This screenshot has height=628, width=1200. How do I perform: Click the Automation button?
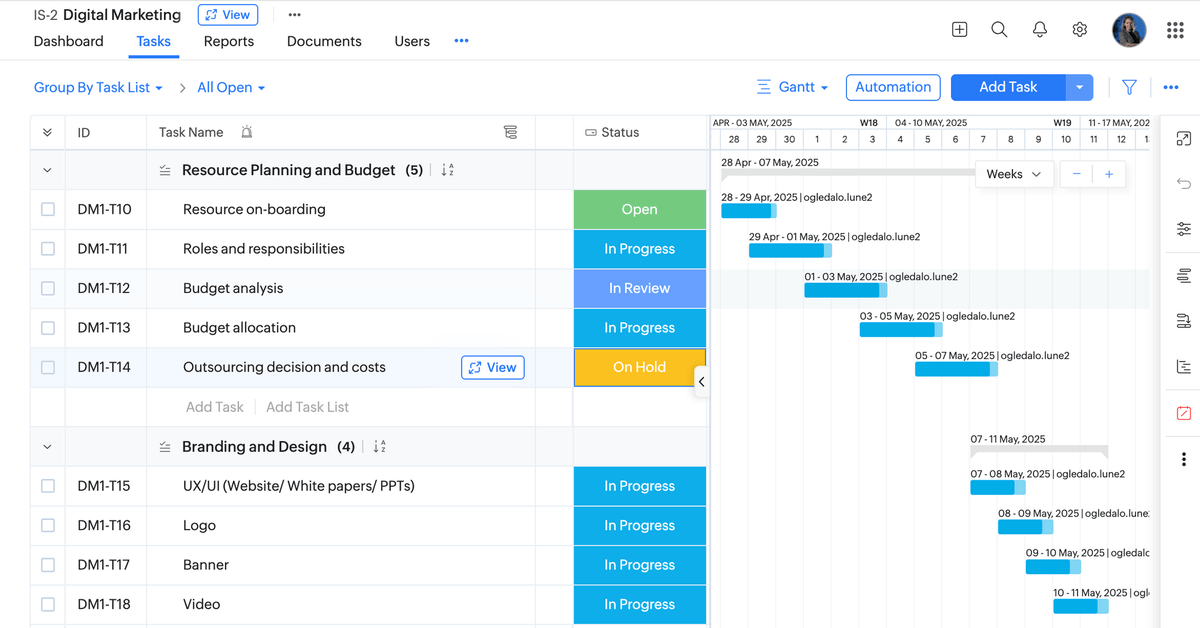click(x=893, y=88)
